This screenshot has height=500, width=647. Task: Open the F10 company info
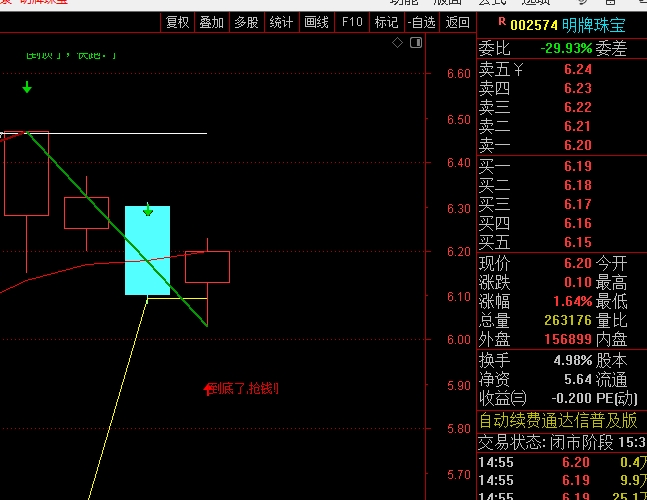pos(352,22)
